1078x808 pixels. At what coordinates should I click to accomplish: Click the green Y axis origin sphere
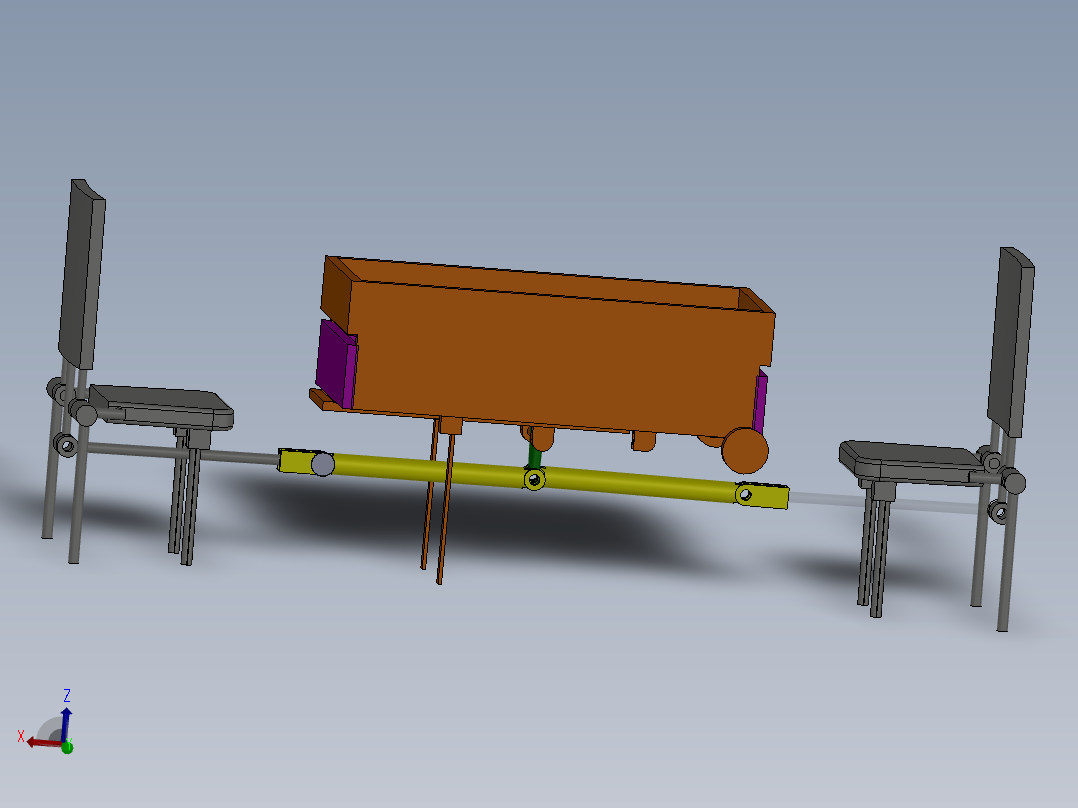point(67,748)
